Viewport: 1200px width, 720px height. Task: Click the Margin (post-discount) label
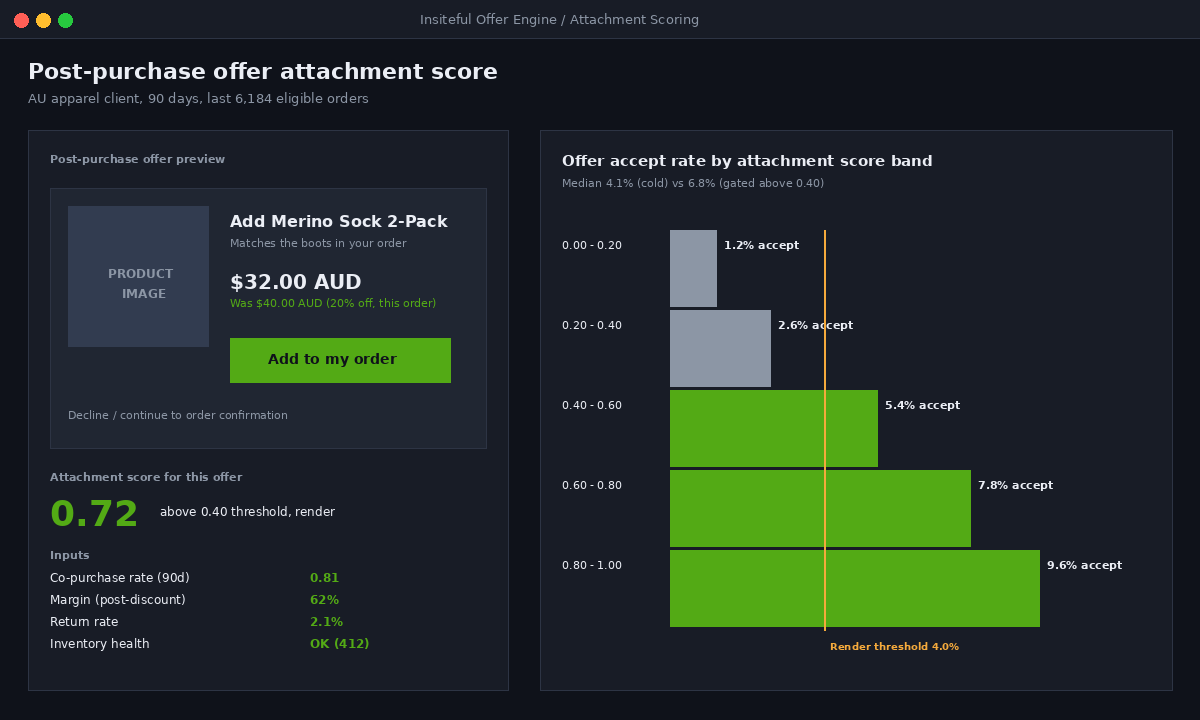point(117,600)
